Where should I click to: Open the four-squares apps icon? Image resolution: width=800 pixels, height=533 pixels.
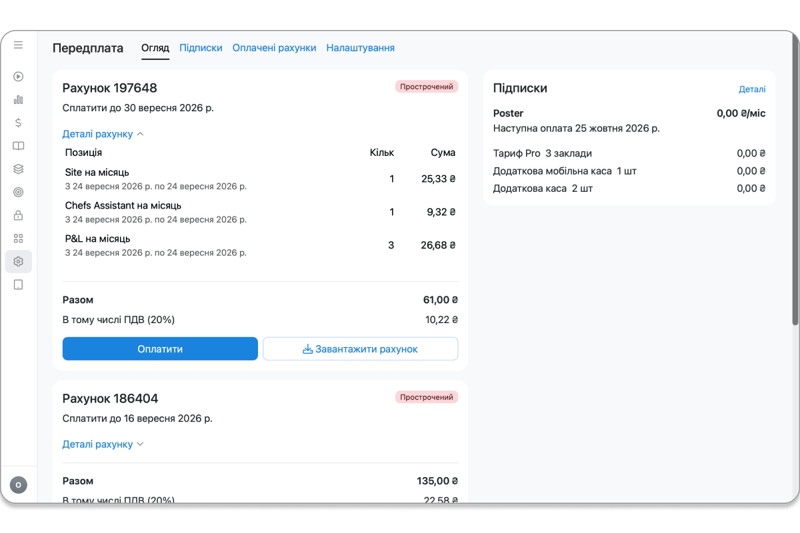[x=18, y=238]
